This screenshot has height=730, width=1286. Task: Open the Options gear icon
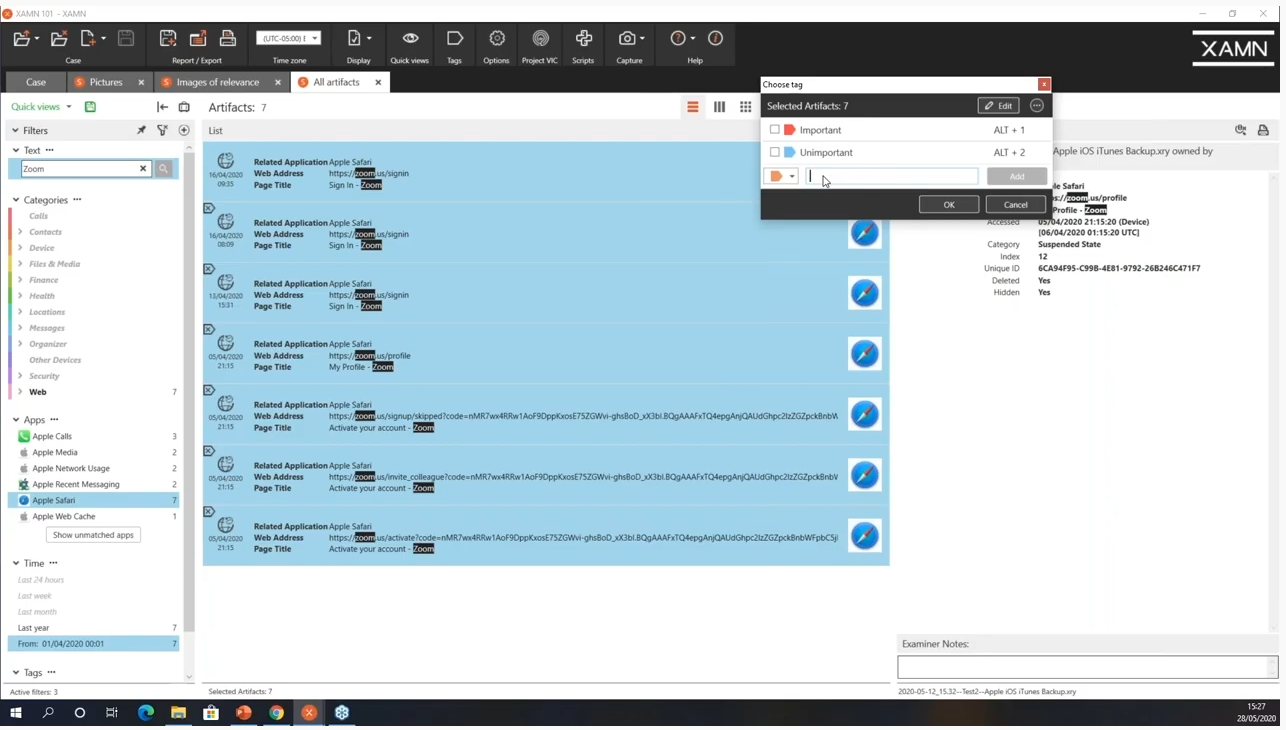pos(497,39)
